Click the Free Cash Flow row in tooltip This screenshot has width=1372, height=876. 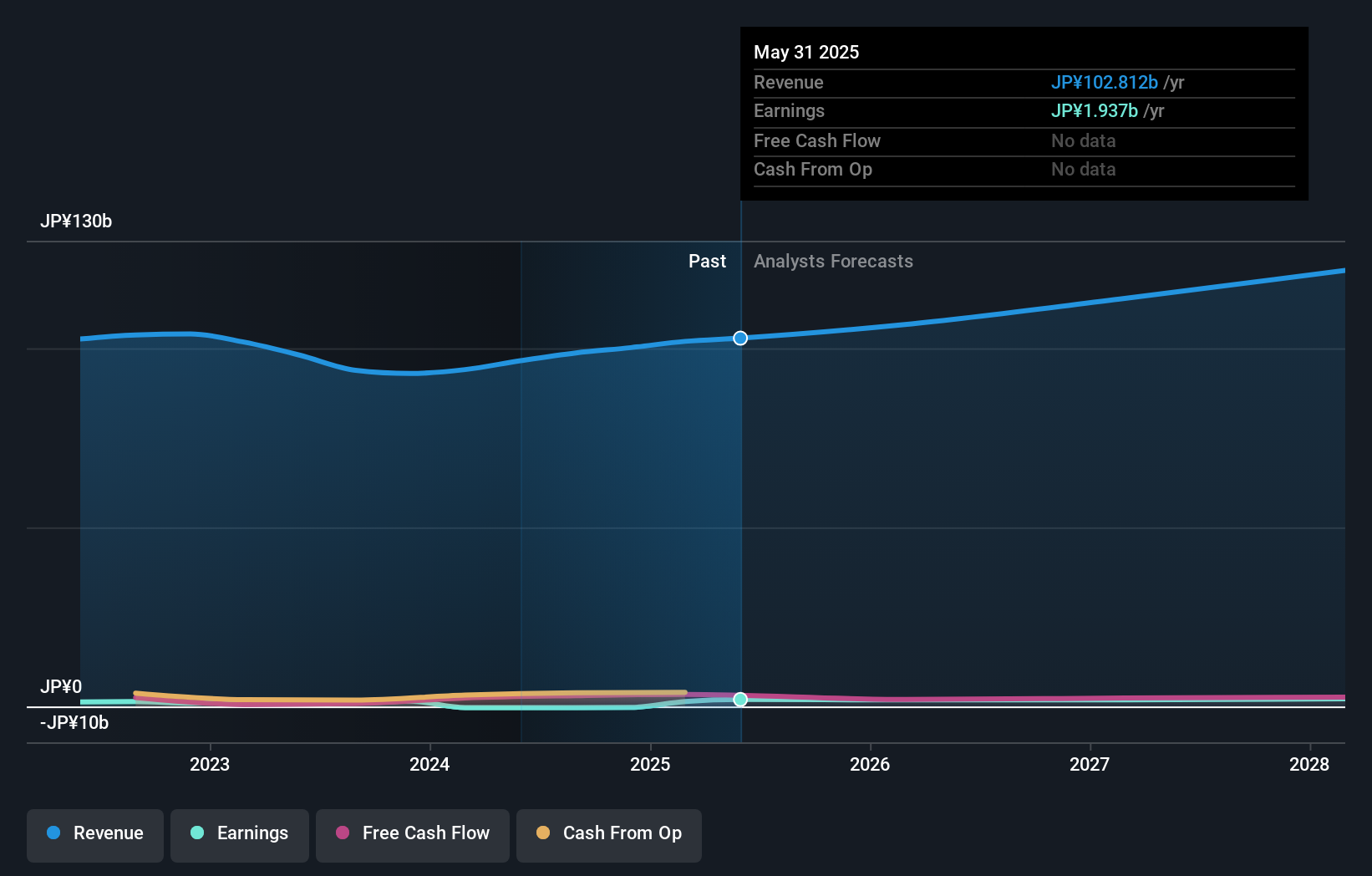coord(1024,141)
